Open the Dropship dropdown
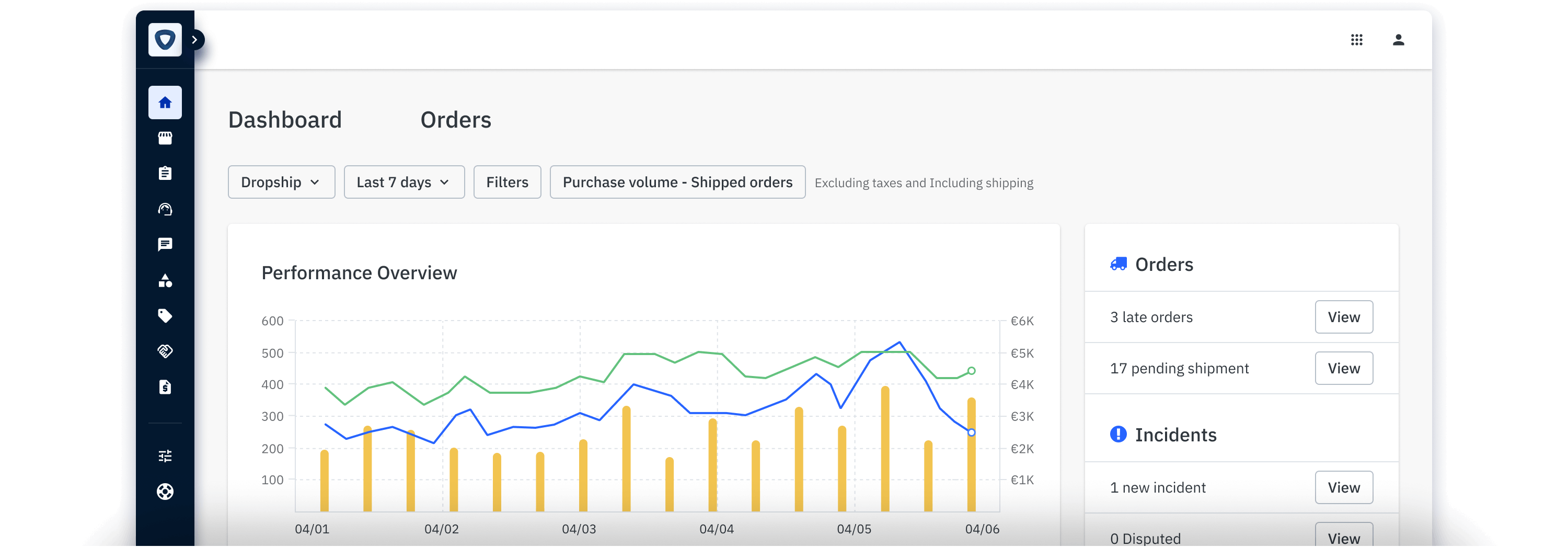This screenshot has width=1568, height=547. (281, 182)
